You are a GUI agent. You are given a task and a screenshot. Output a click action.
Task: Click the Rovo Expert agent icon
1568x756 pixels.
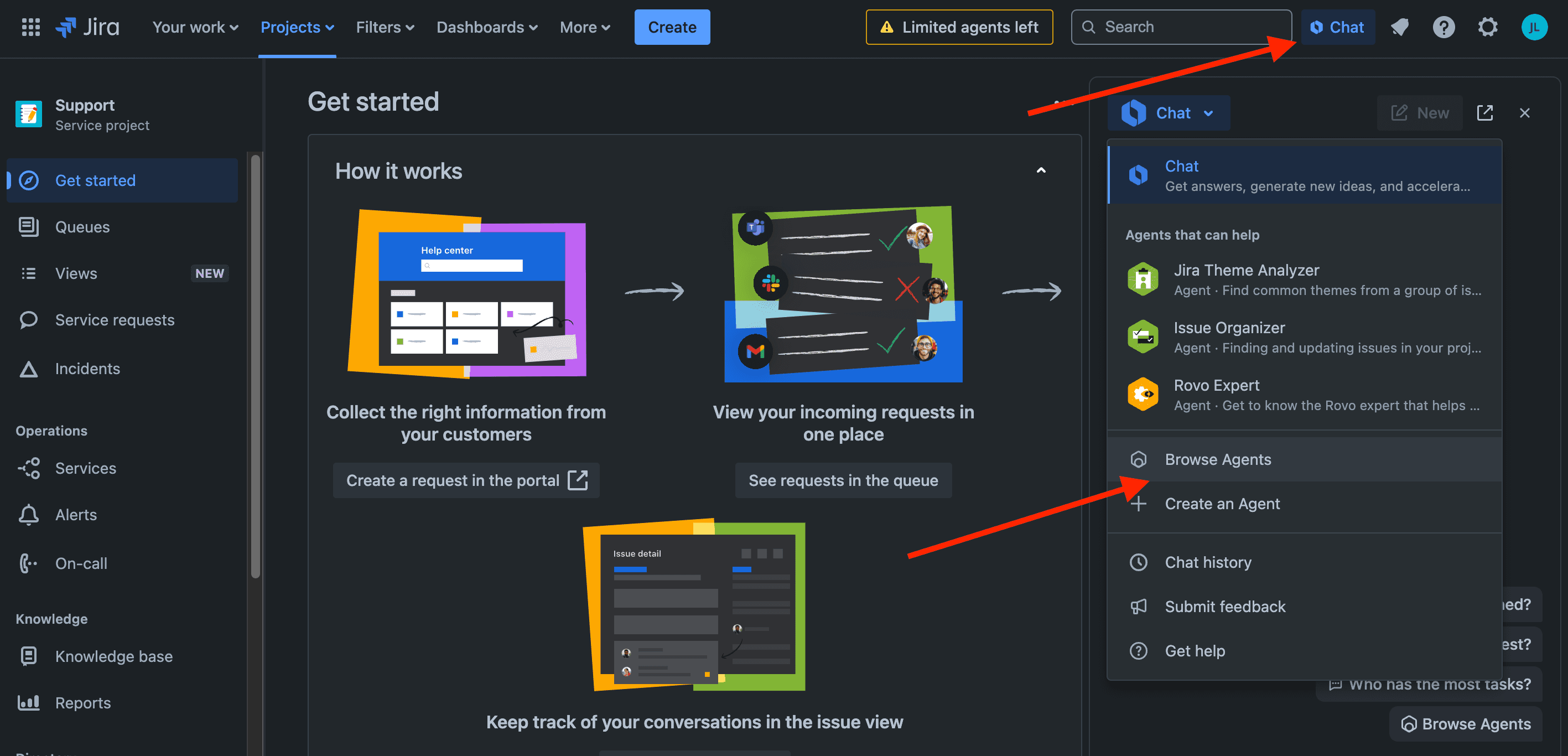point(1143,395)
